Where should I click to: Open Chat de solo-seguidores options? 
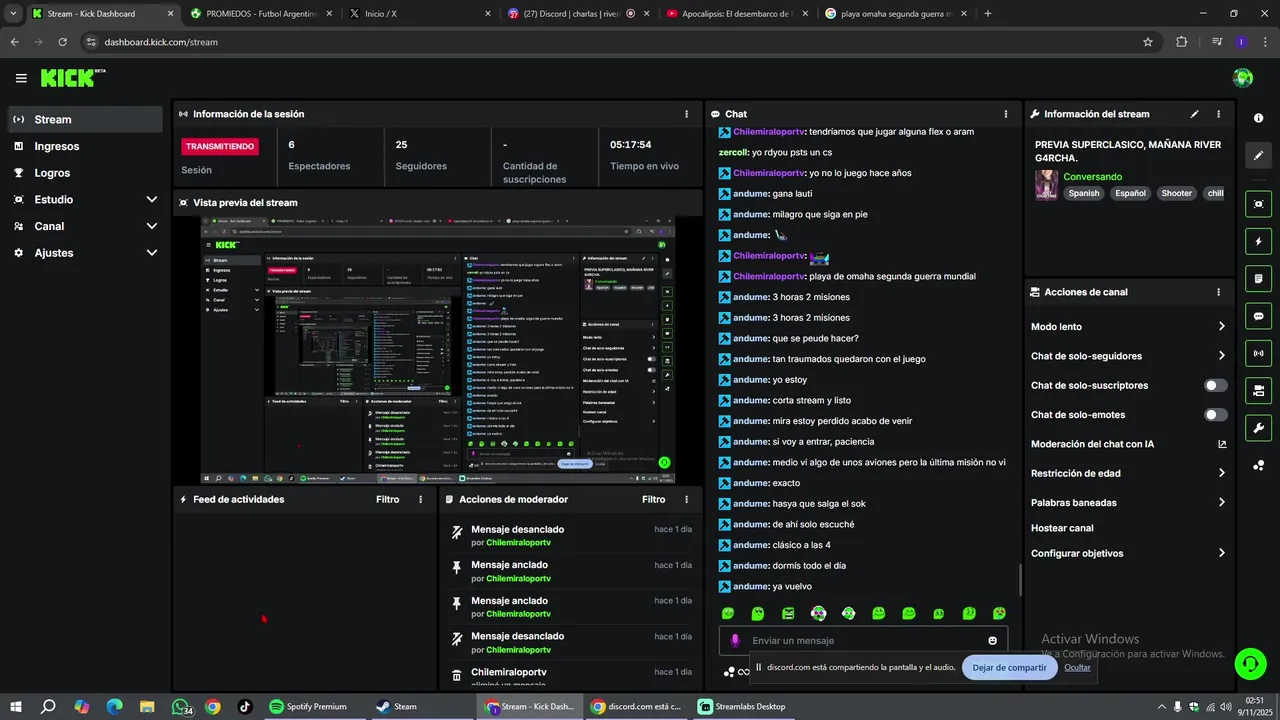(x=1128, y=356)
